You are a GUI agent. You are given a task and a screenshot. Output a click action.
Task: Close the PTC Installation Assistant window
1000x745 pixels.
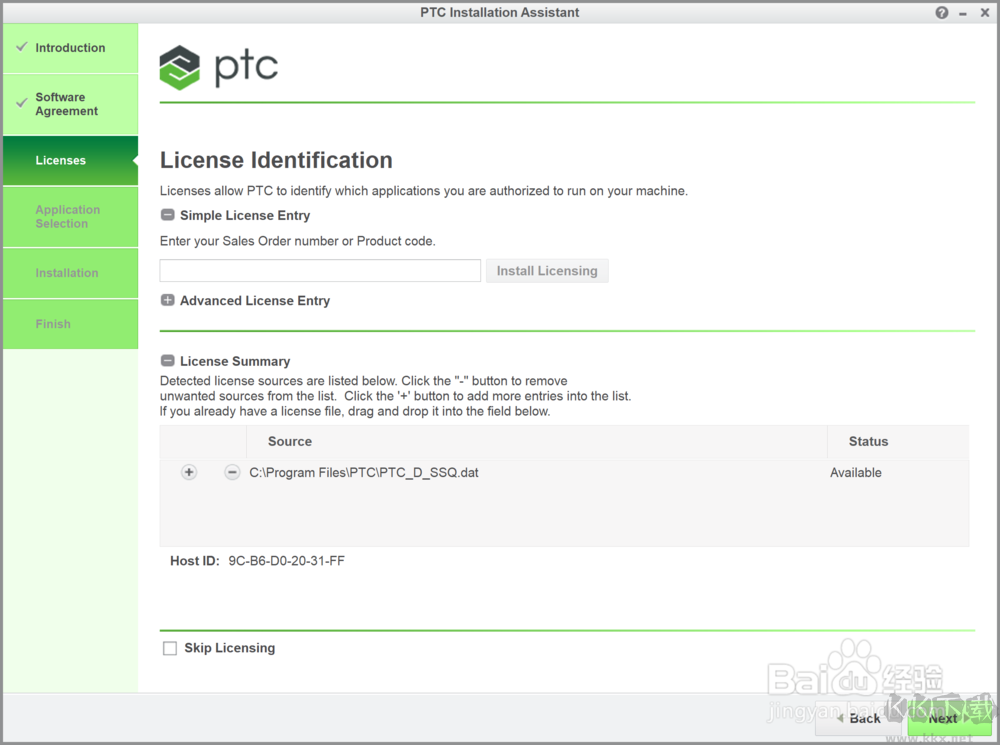pos(985,13)
